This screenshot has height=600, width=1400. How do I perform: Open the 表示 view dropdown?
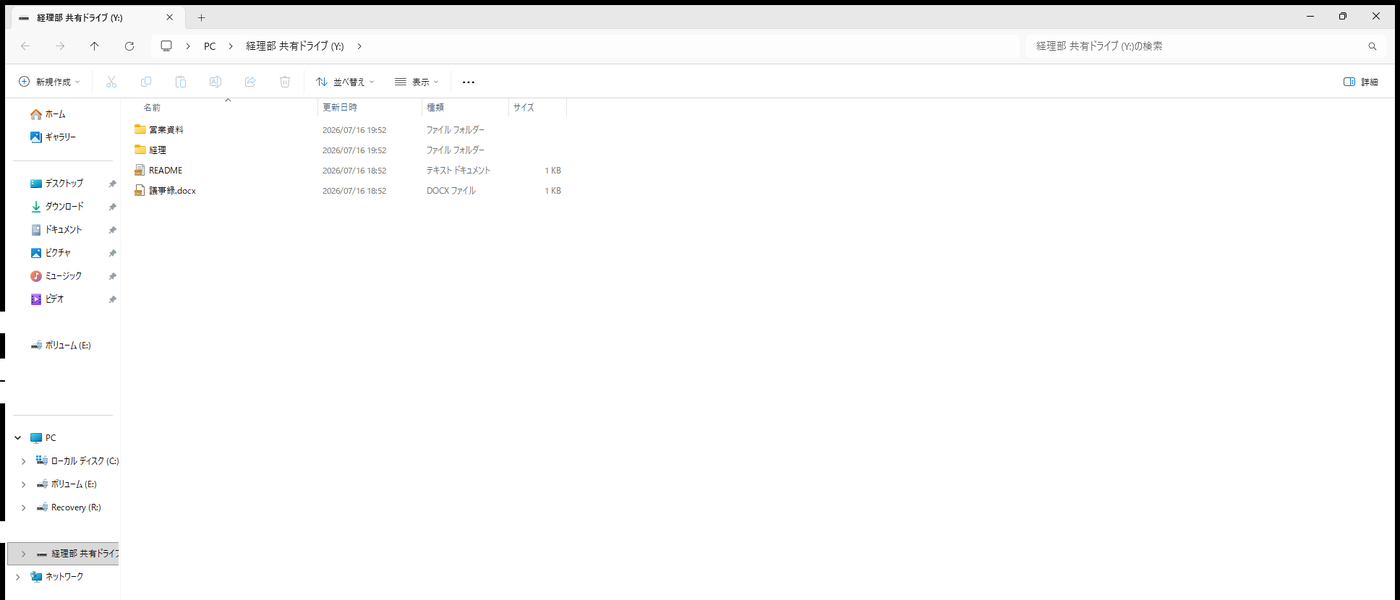point(417,82)
